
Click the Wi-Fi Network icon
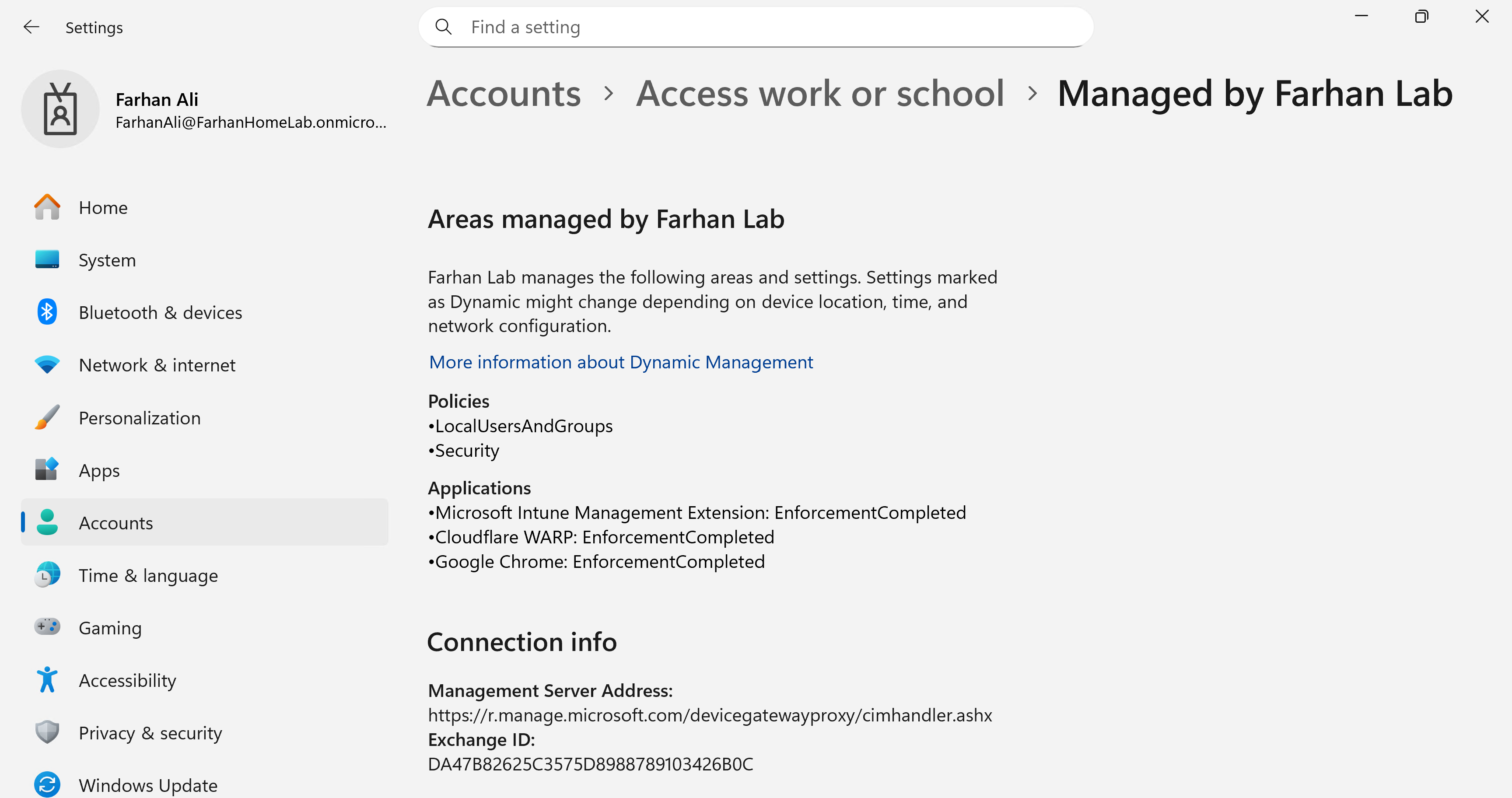pos(47,364)
